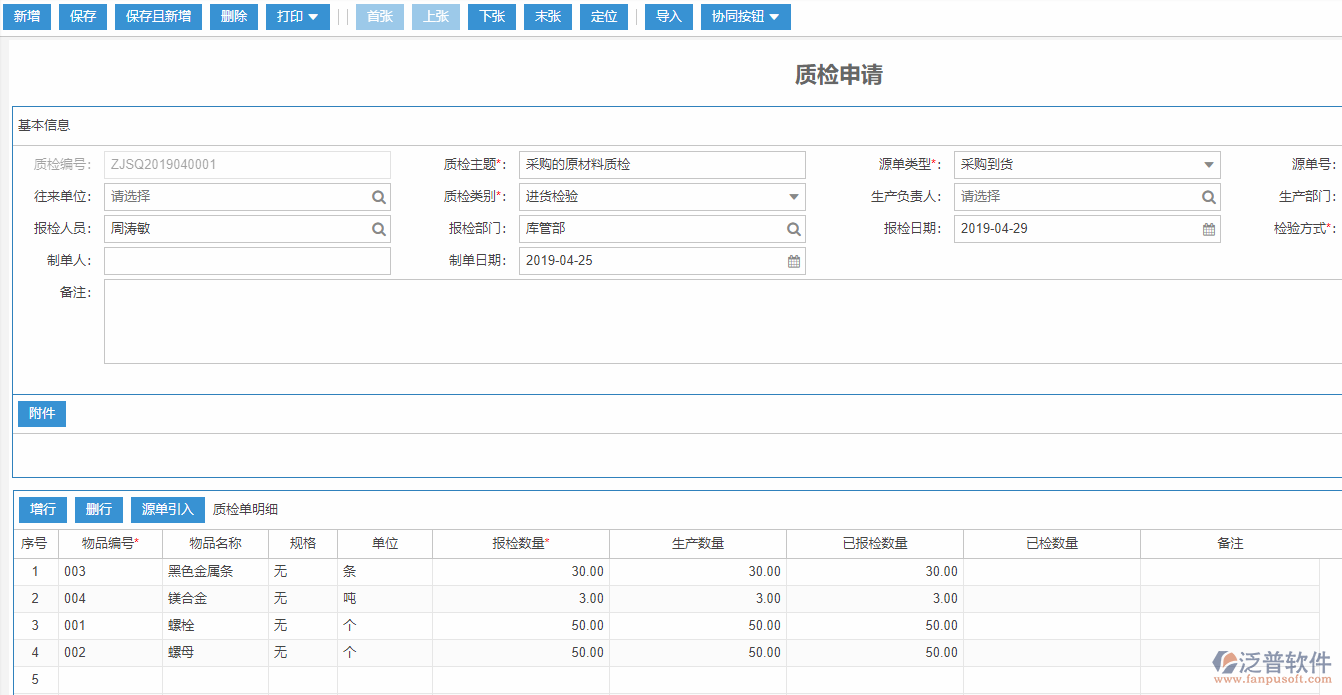Open the 打印 dropdown button
Viewport: 1342px width, 695px height.
[297, 17]
